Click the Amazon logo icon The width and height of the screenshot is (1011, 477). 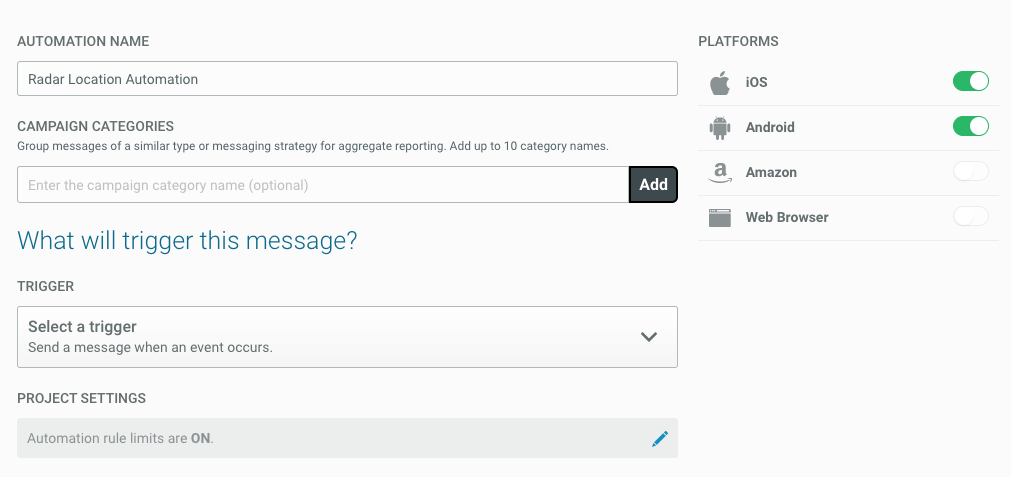[x=720, y=173]
